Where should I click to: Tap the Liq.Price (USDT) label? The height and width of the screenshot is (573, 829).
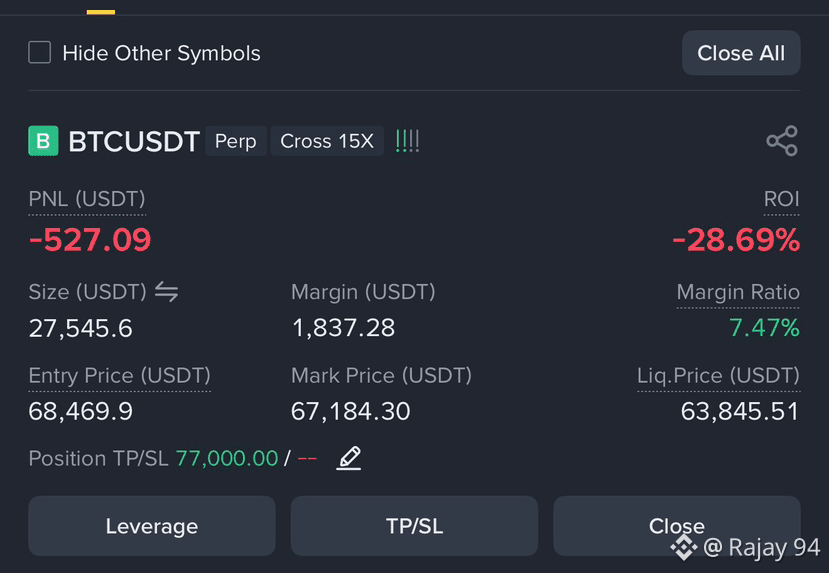719,376
